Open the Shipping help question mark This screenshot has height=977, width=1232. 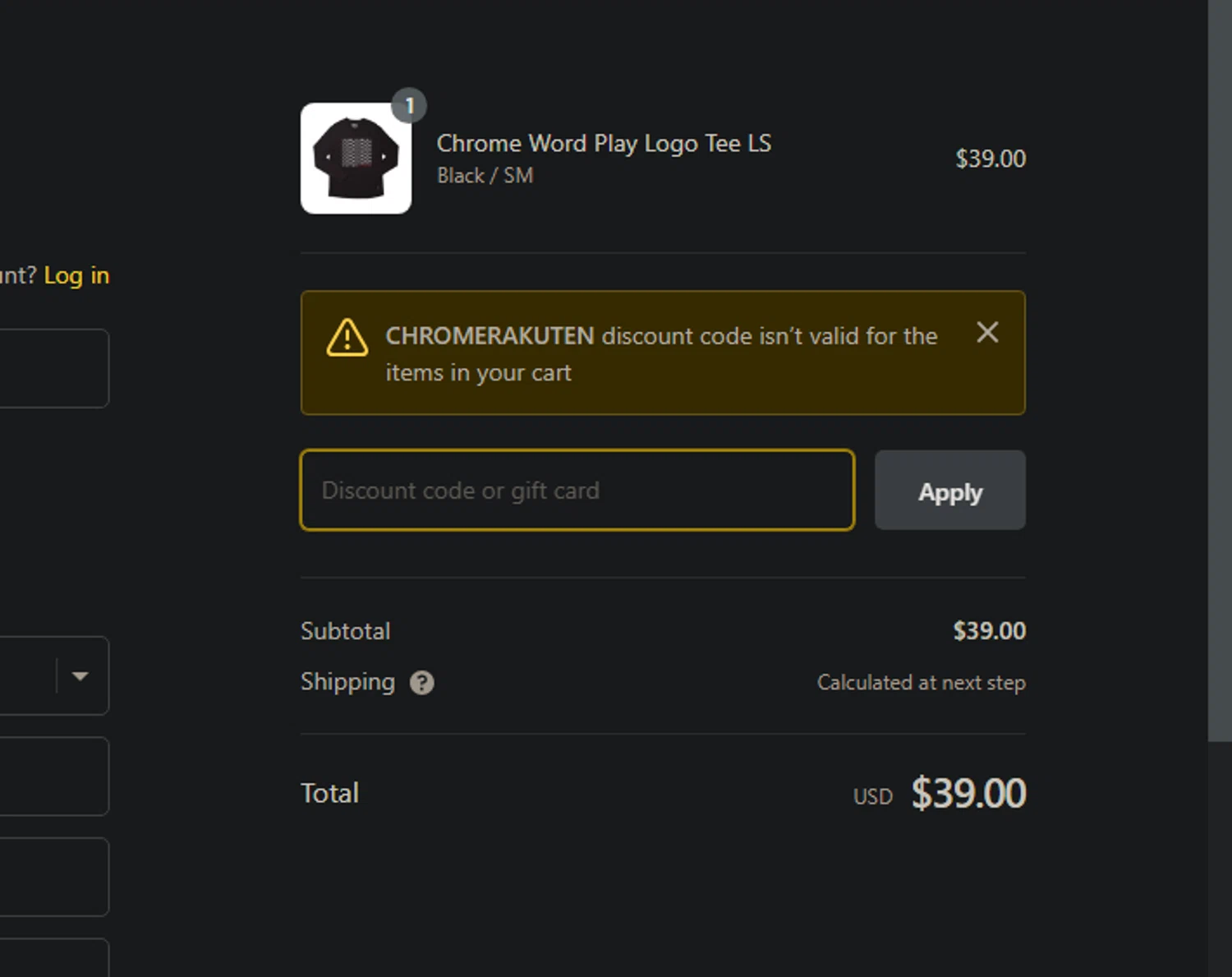[x=421, y=683]
